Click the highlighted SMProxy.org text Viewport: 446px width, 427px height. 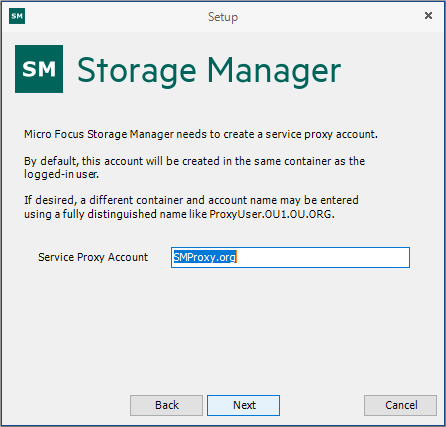pos(205,257)
